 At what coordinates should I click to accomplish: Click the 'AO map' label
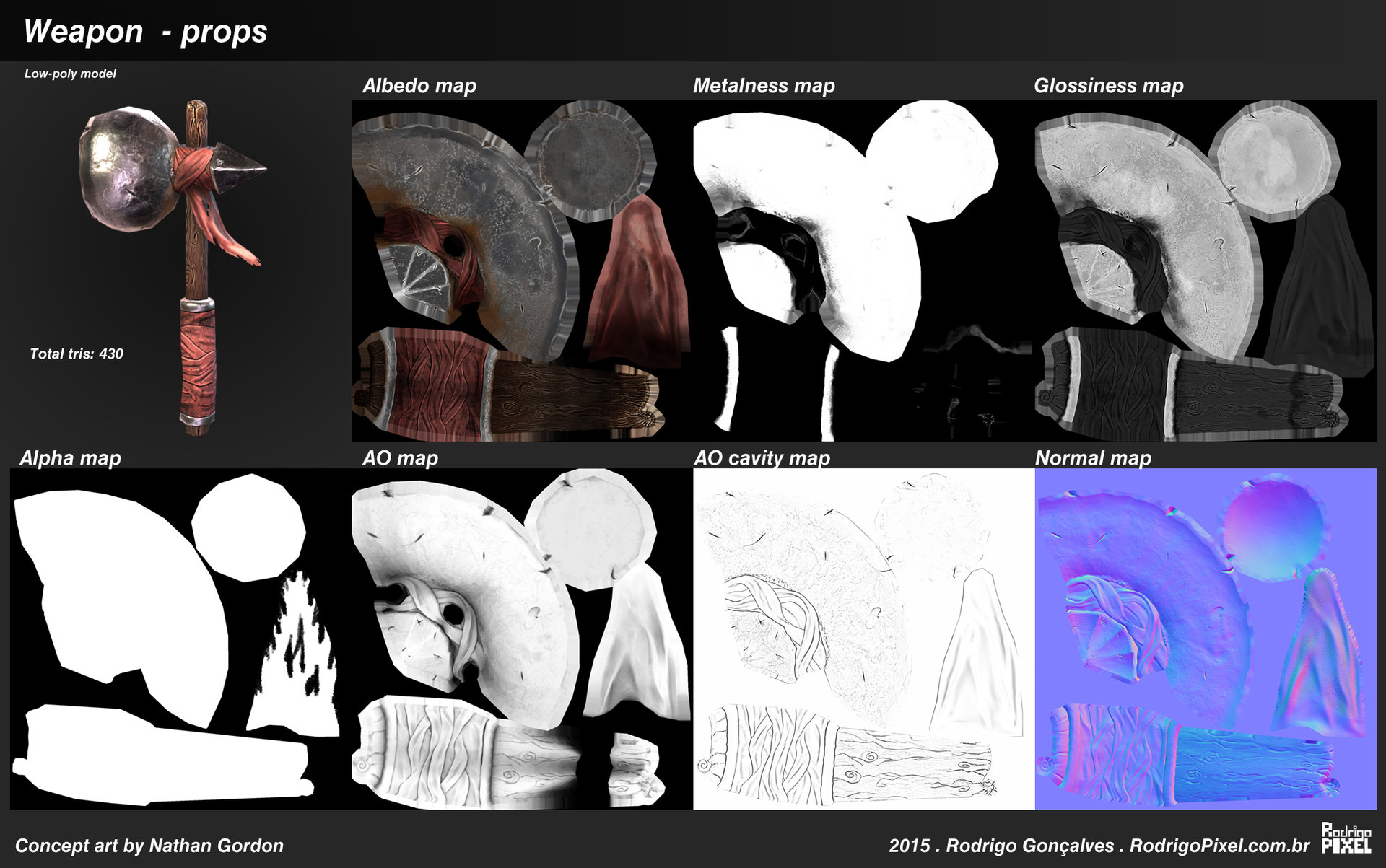point(401,458)
